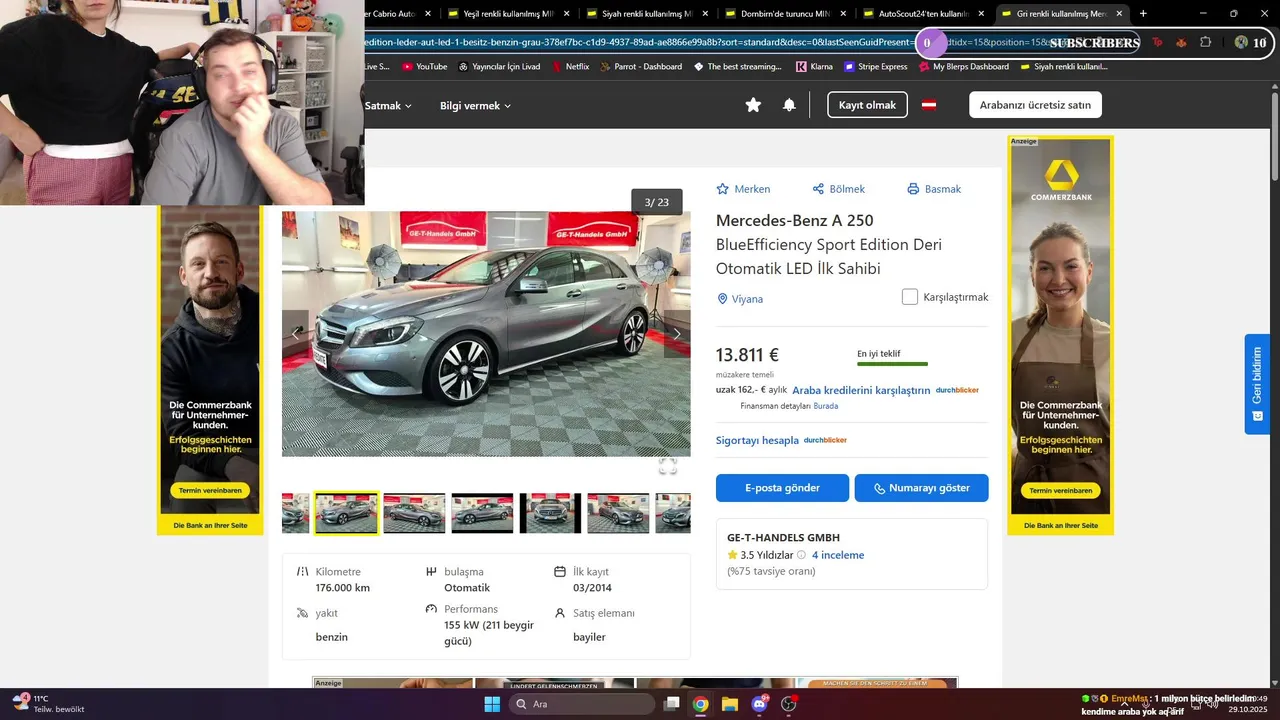Open File Explorer from the taskbar
The width and height of the screenshot is (1280, 720).
point(729,704)
